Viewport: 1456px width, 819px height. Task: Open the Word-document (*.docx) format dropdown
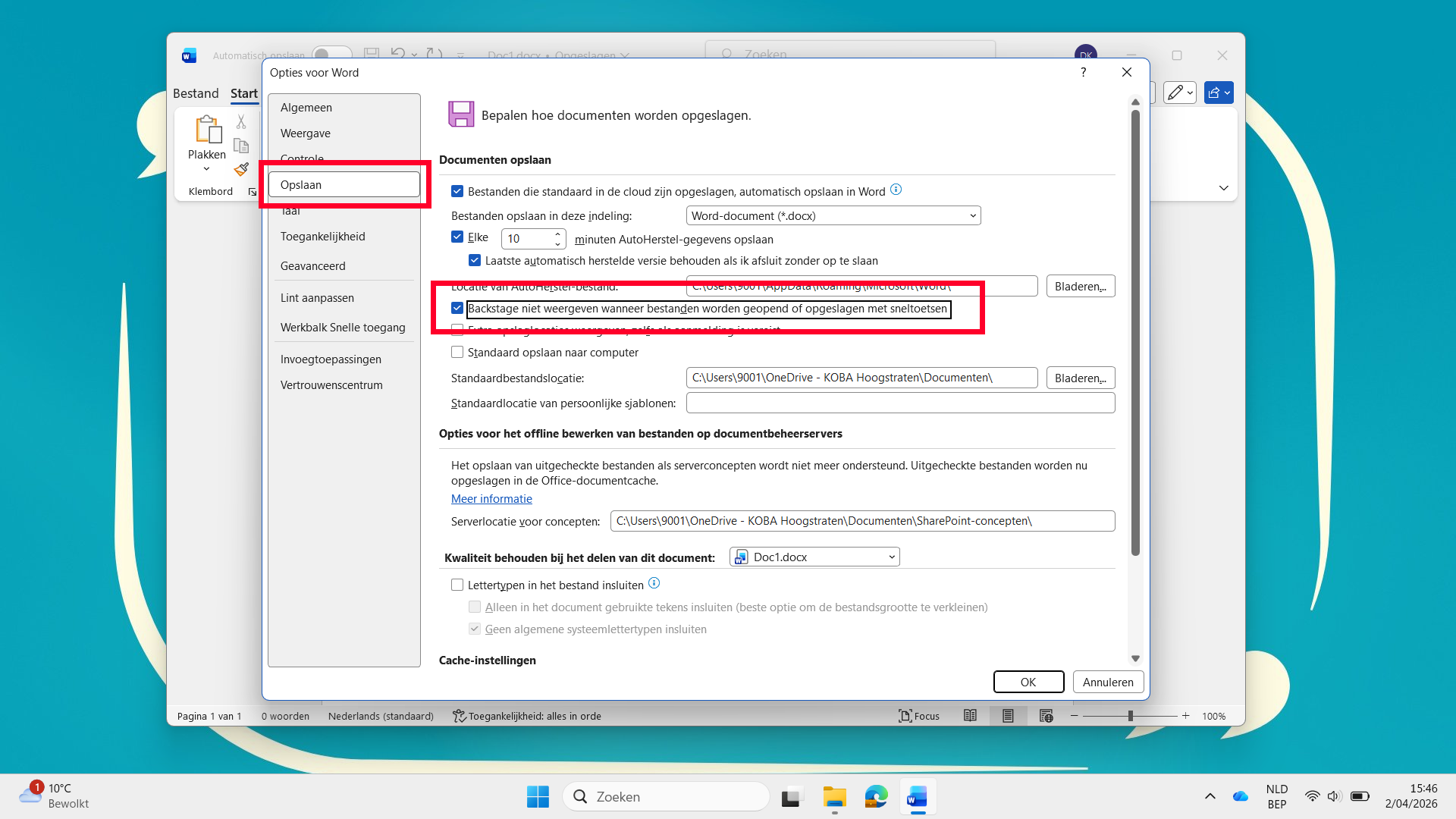833,216
